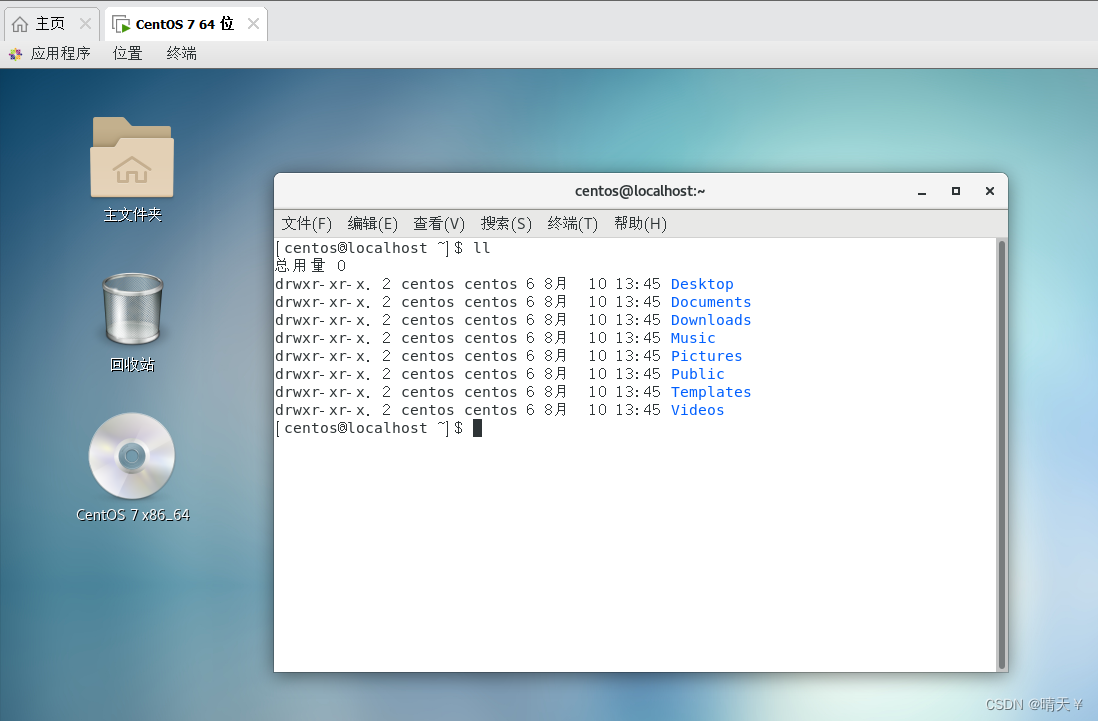The width and height of the screenshot is (1098, 721).
Task: Open the 终端 menu in top panel
Action: pyautogui.click(x=182, y=54)
